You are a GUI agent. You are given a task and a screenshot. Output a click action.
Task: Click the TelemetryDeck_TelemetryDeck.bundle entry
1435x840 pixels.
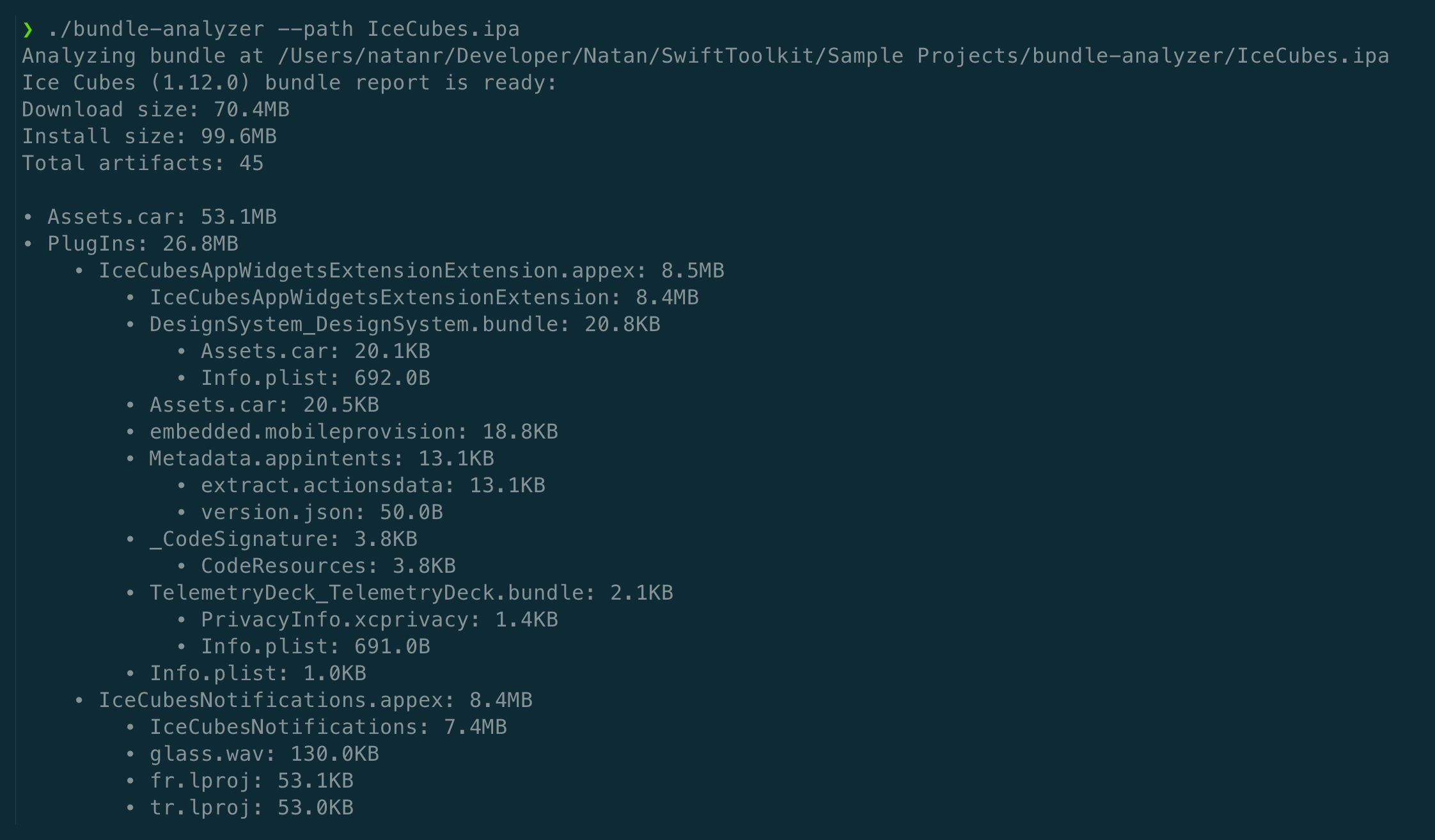tap(411, 593)
